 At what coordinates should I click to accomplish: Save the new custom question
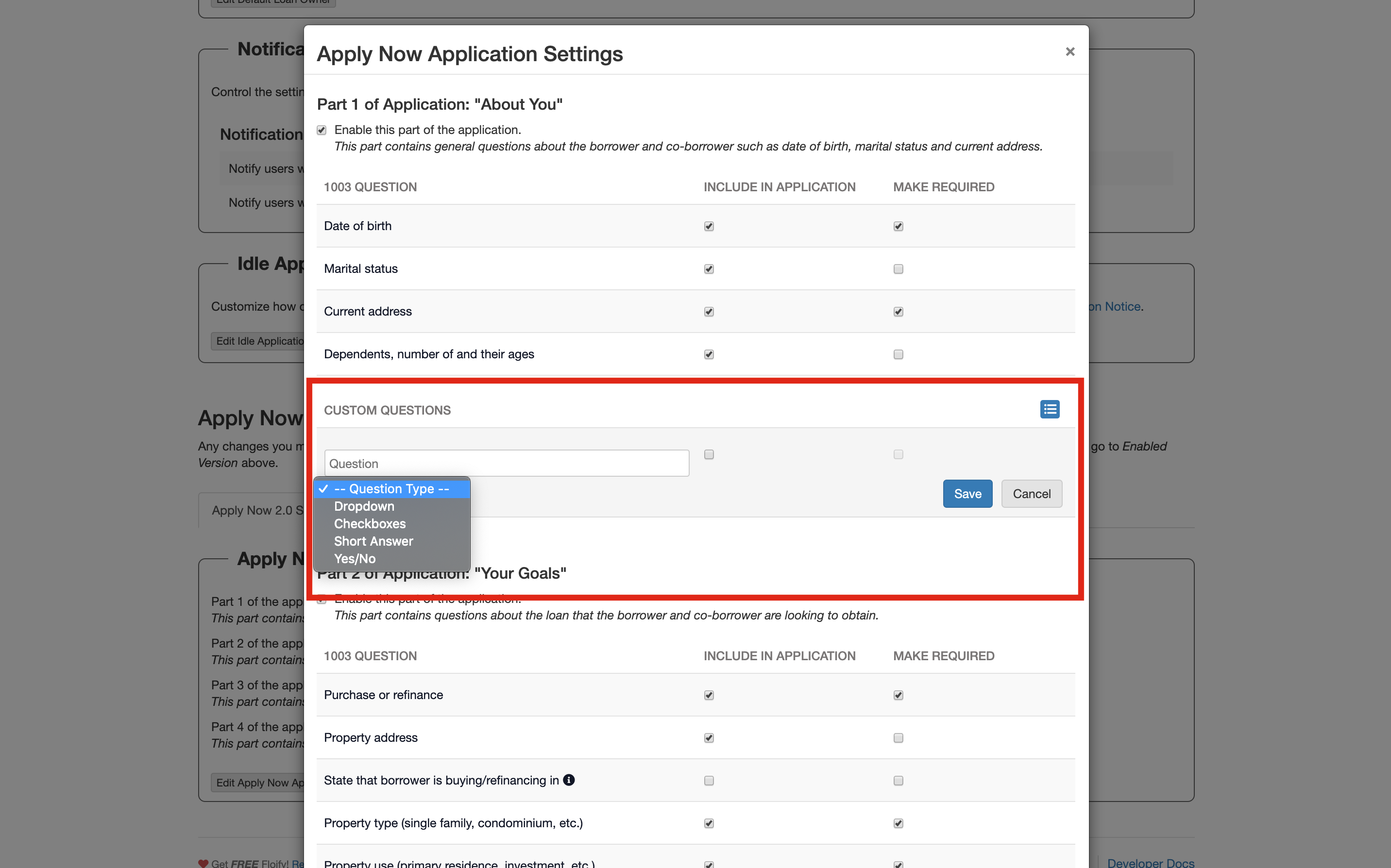(x=967, y=493)
